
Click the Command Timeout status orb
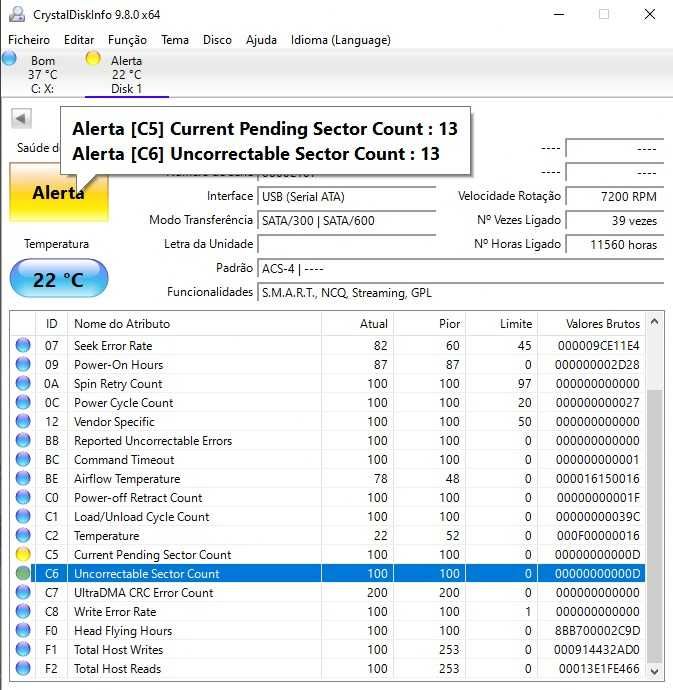(23, 459)
